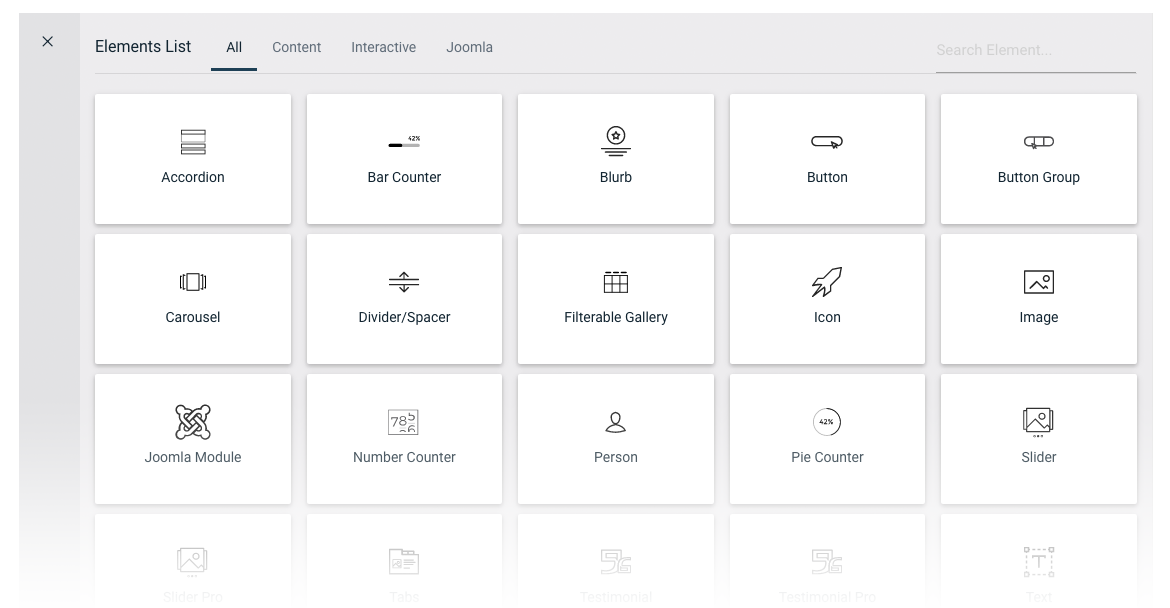Add the Bar Counter element
The height and width of the screenshot is (608, 1170).
tap(404, 159)
